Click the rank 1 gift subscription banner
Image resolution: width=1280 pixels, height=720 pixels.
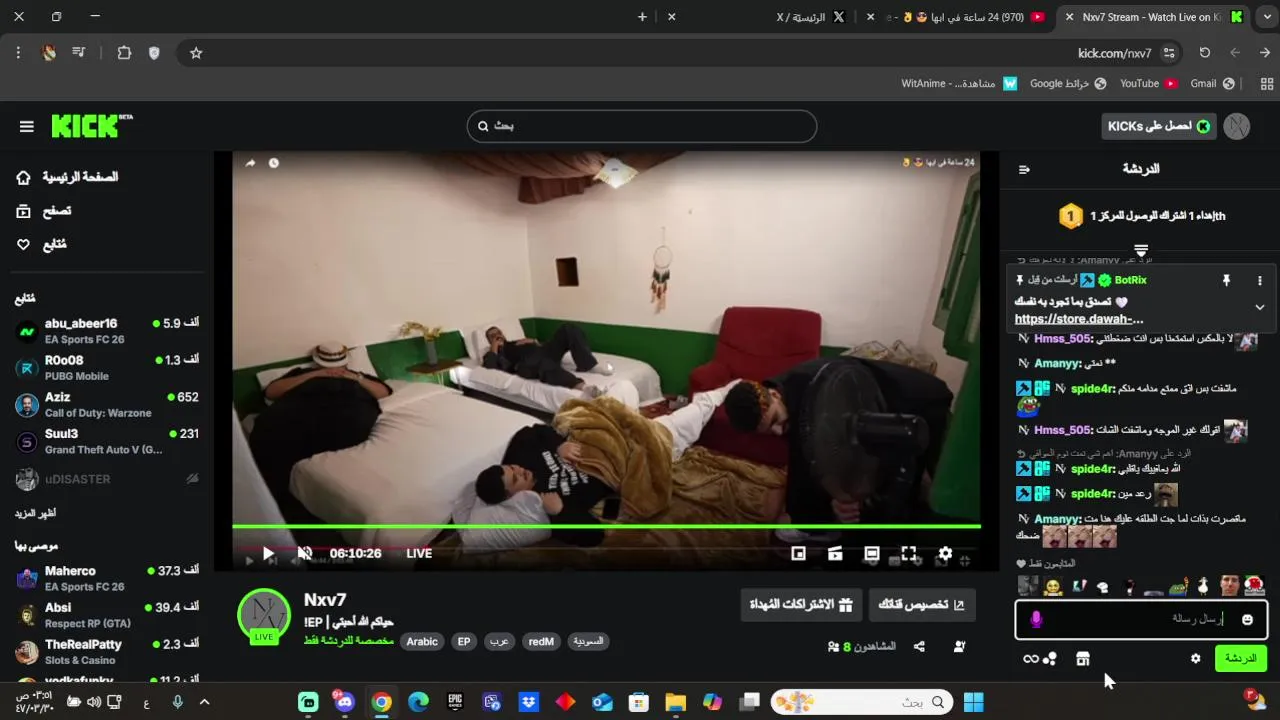(1141, 215)
